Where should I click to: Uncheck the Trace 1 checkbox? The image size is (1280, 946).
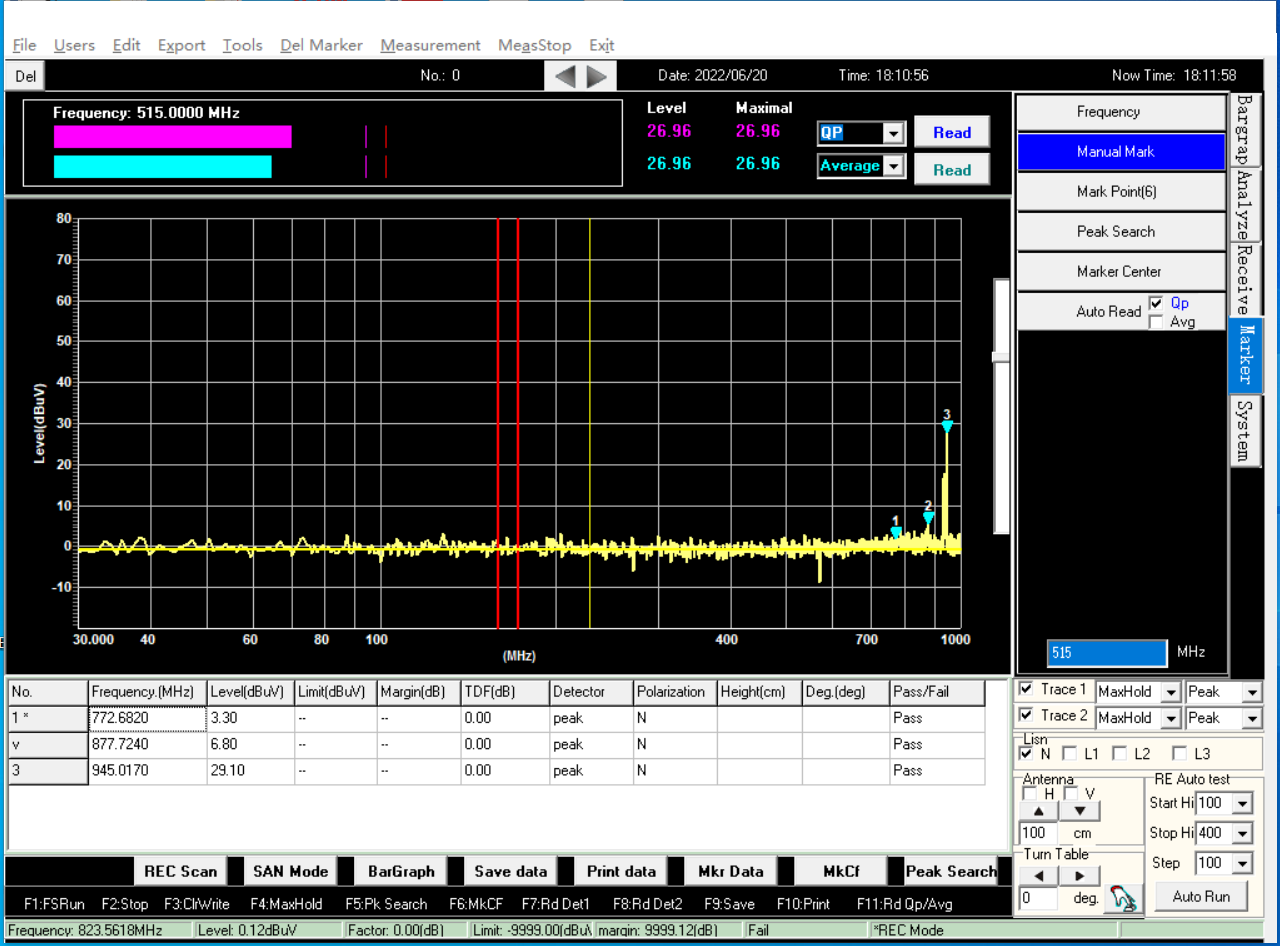[1026, 689]
